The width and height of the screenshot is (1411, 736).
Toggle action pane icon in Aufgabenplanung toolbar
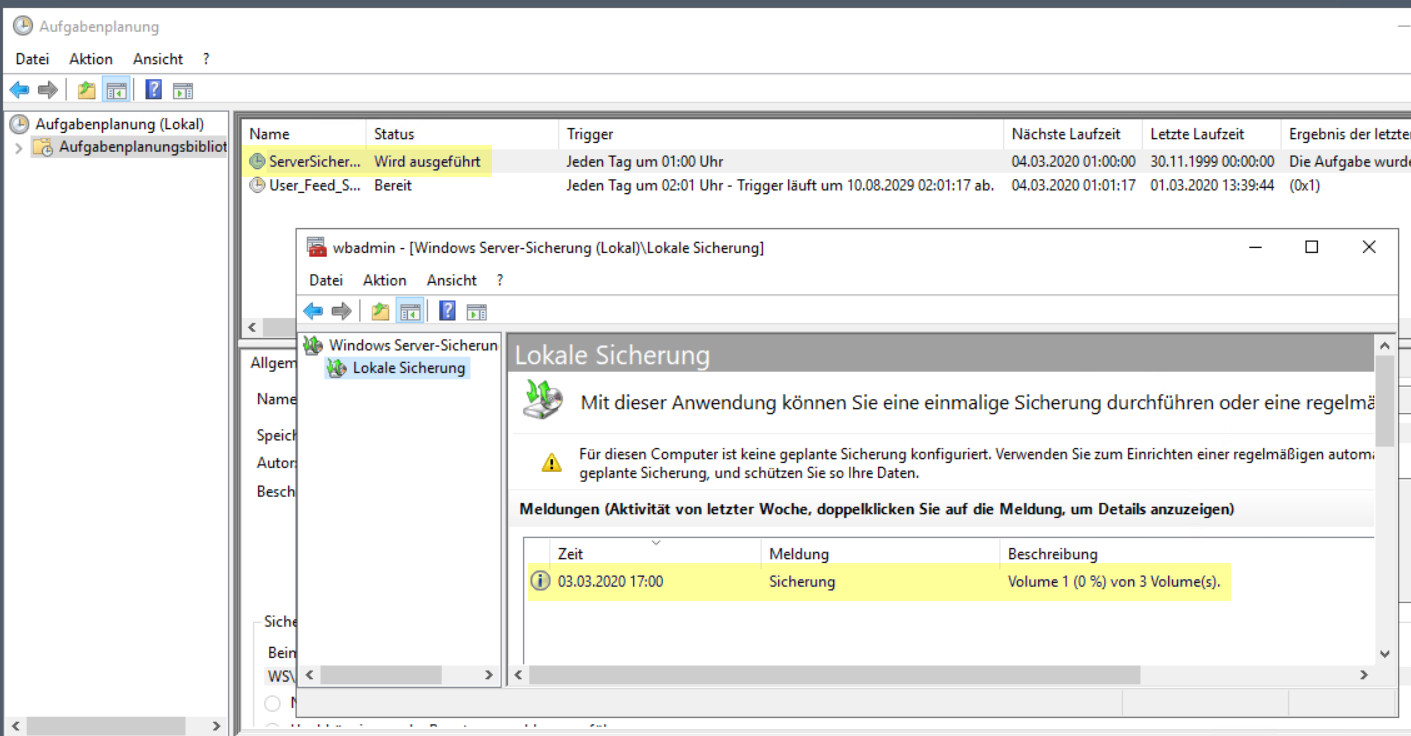click(x=182, y=91)
